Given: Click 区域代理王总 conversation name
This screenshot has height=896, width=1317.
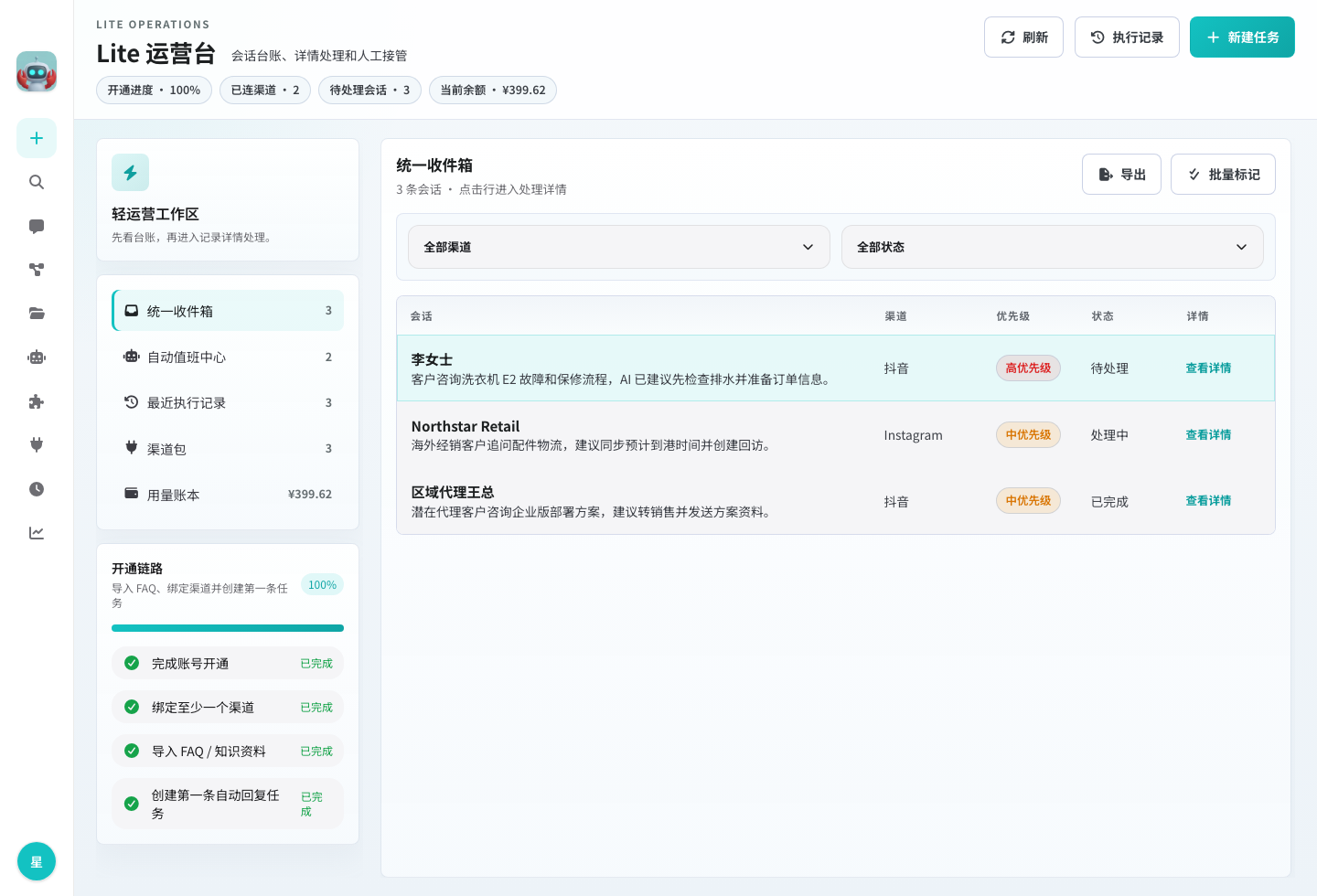Looking at the screenshot, I should (453, 492).
